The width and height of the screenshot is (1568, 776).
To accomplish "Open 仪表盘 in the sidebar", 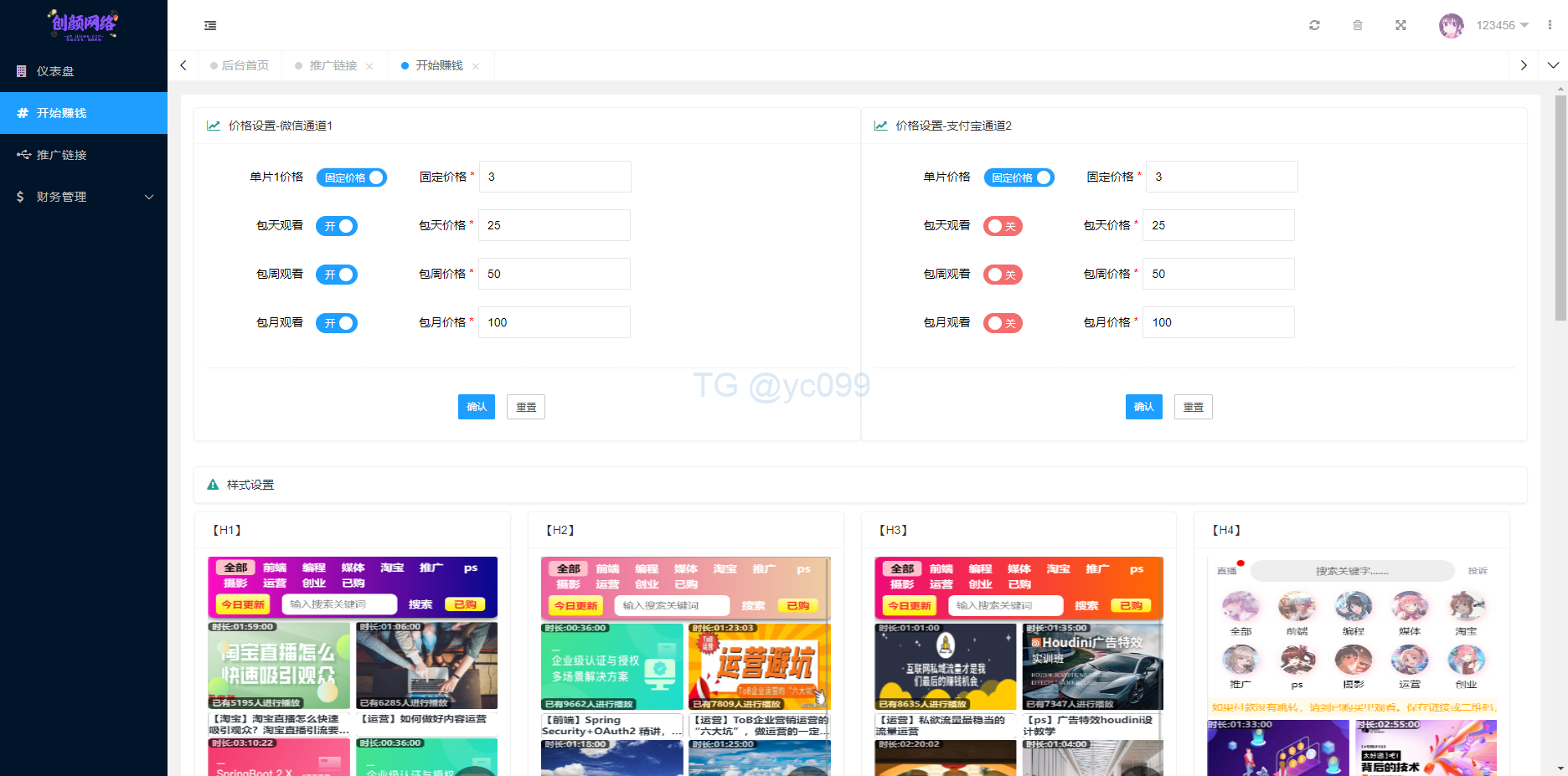I will coord(84,71).
